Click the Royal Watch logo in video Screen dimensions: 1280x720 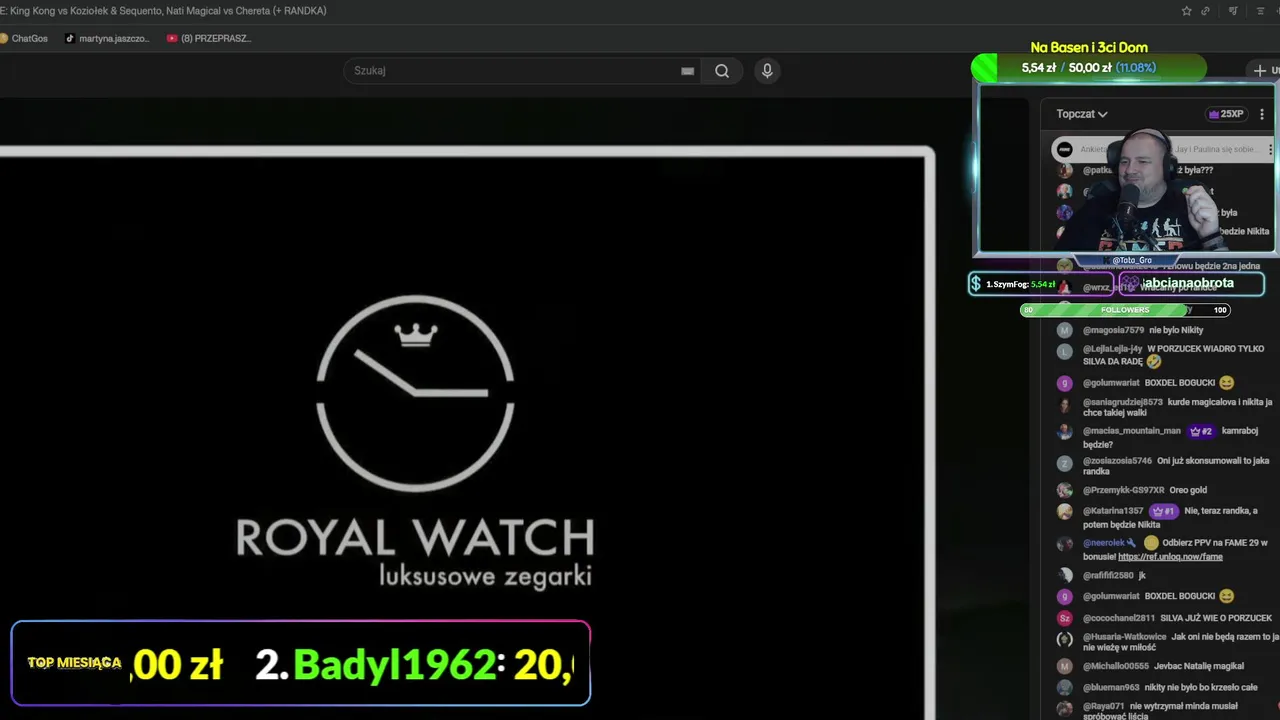pos(415,441)
